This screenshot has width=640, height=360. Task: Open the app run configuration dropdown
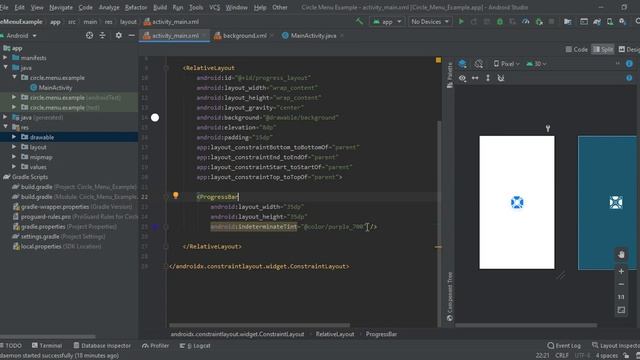tap(387, 21)
